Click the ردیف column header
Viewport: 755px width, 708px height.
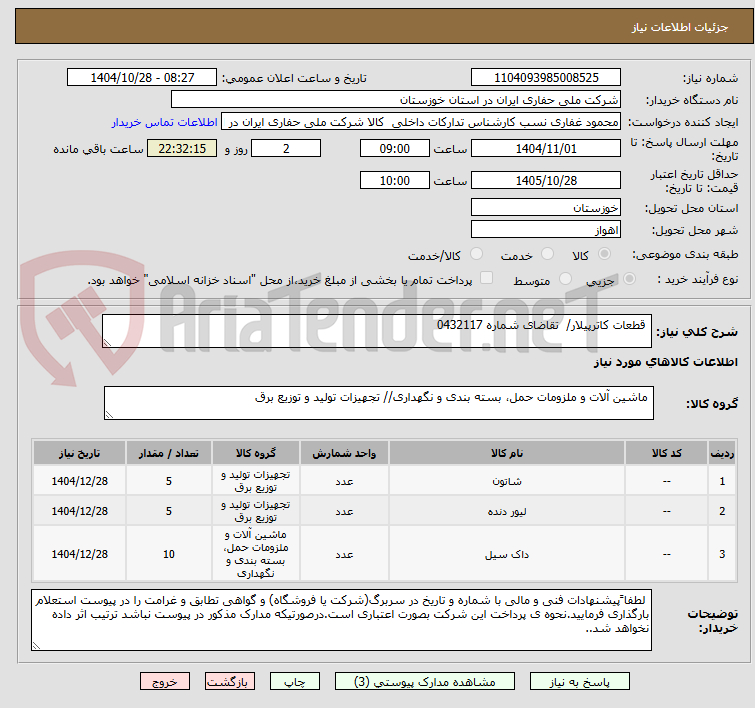click(x=722, y=453)
